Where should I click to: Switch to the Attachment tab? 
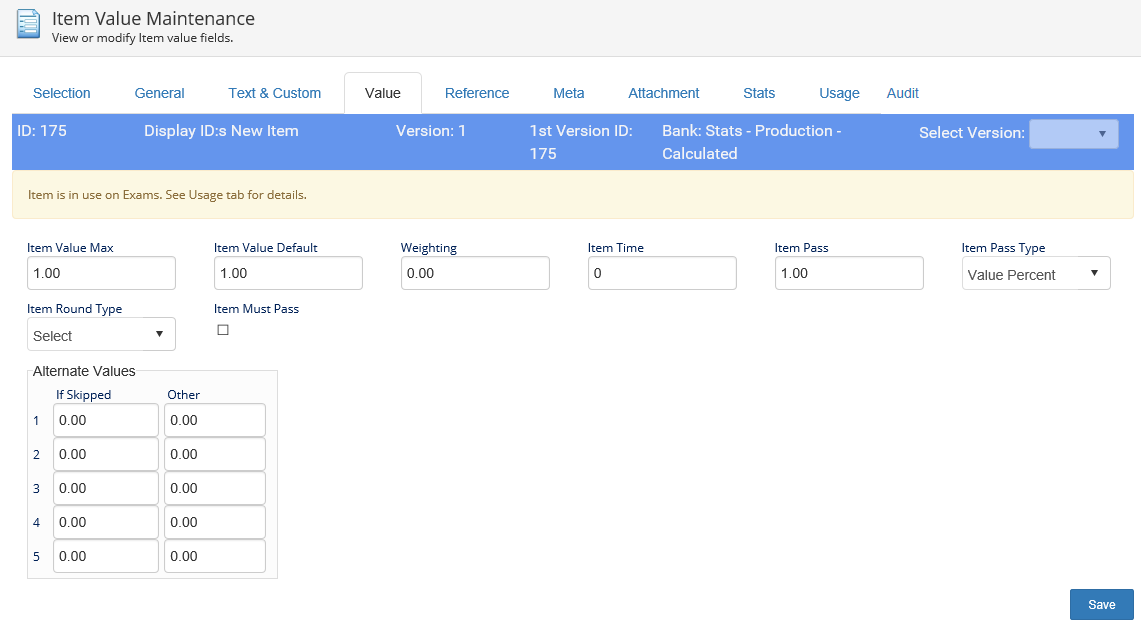point(663,93)
